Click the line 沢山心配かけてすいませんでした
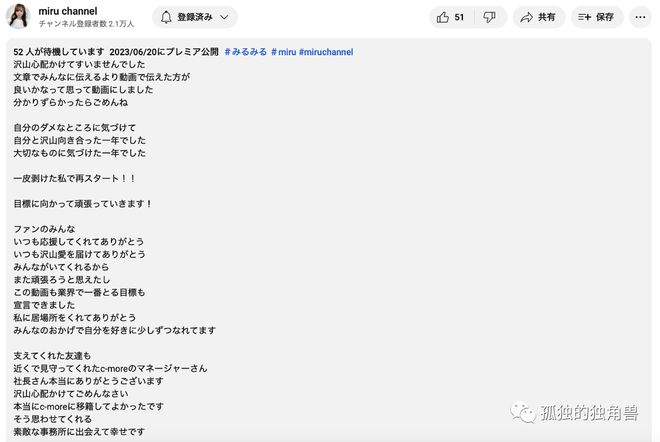The image size is (660, 442). (79, 64)
